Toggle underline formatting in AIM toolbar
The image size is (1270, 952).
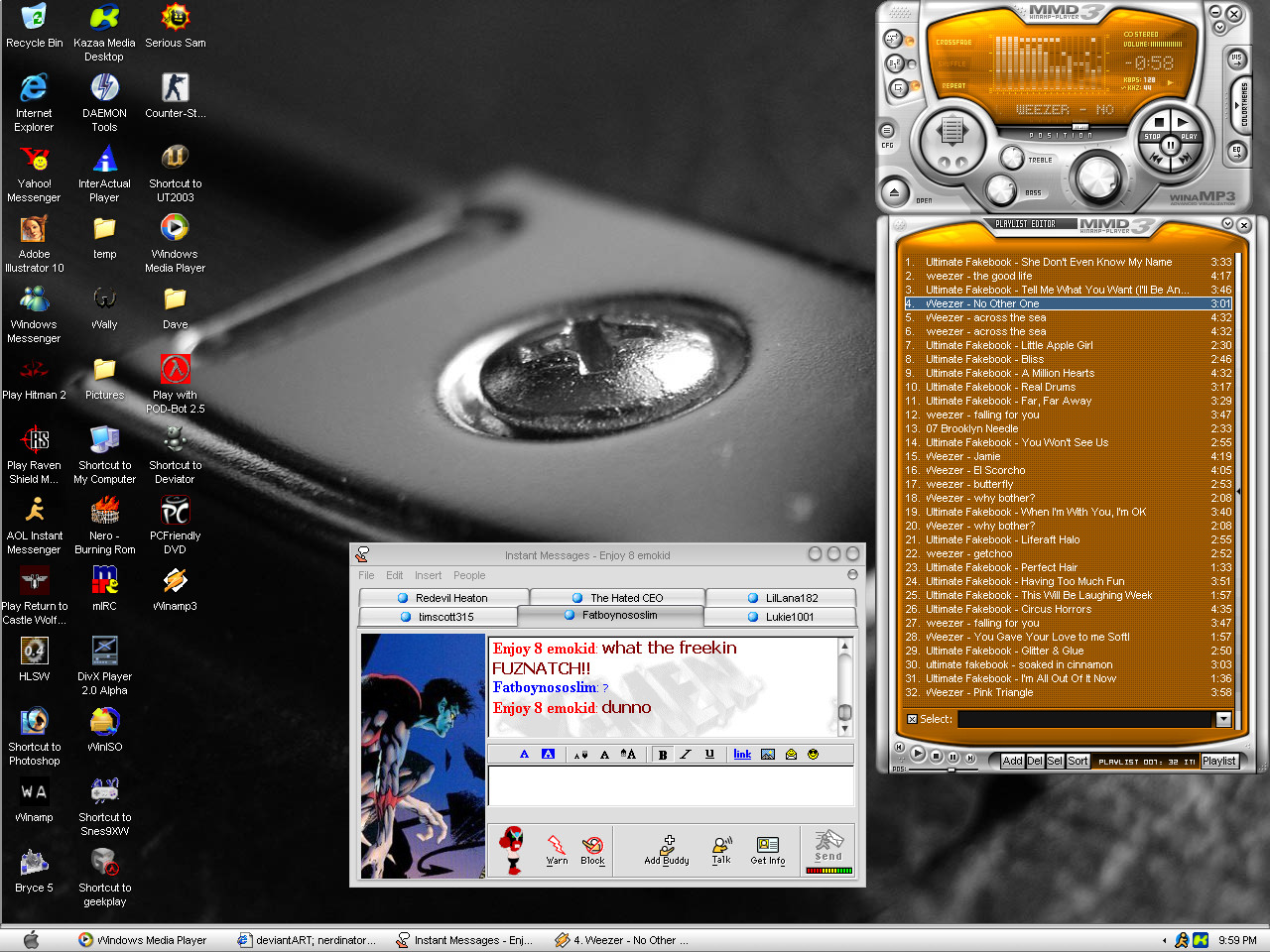pos(709,755)
